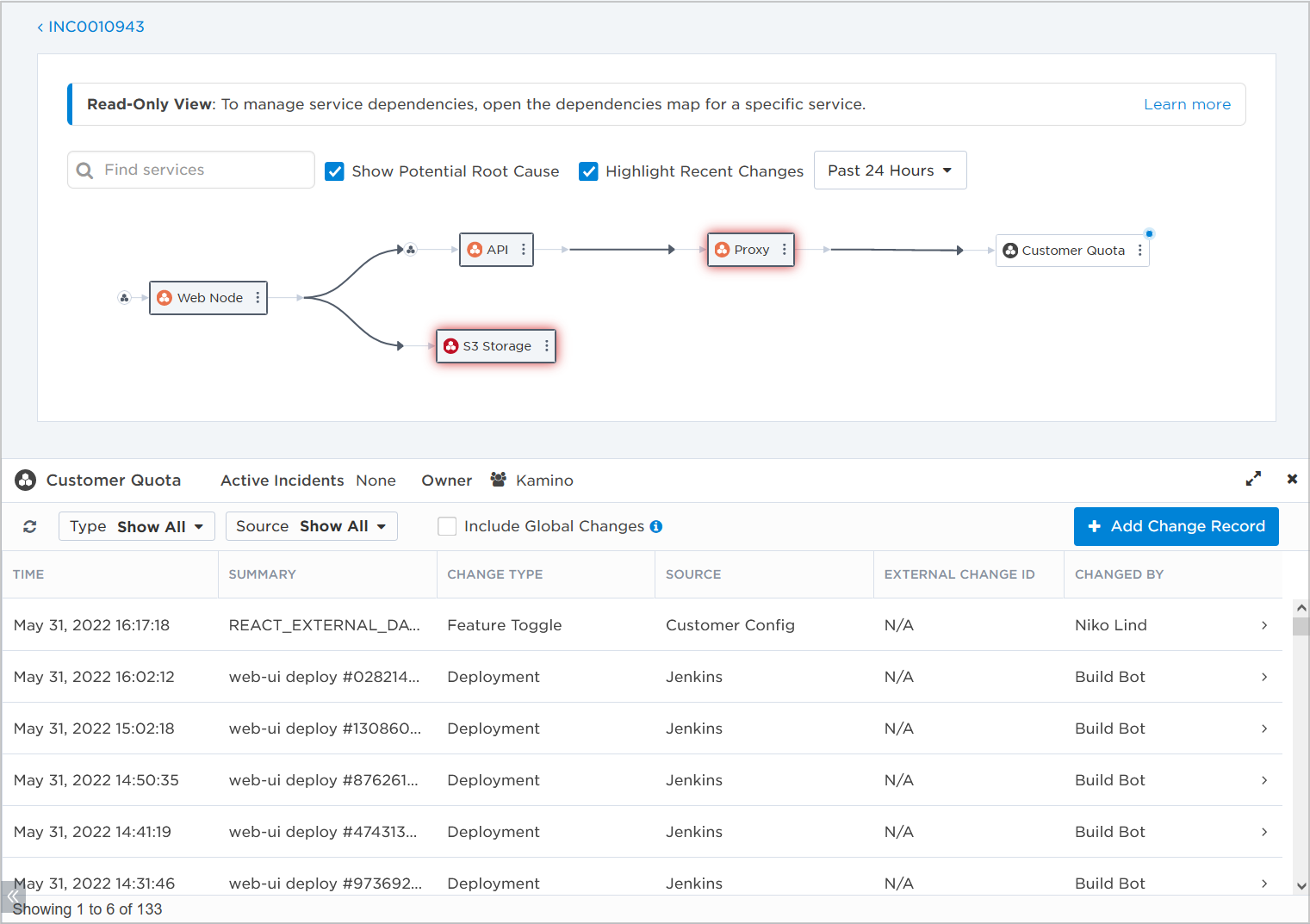1310x924 pixels.
Task: Uncheck Show Potential Root Cause
Action: (335, 171)
